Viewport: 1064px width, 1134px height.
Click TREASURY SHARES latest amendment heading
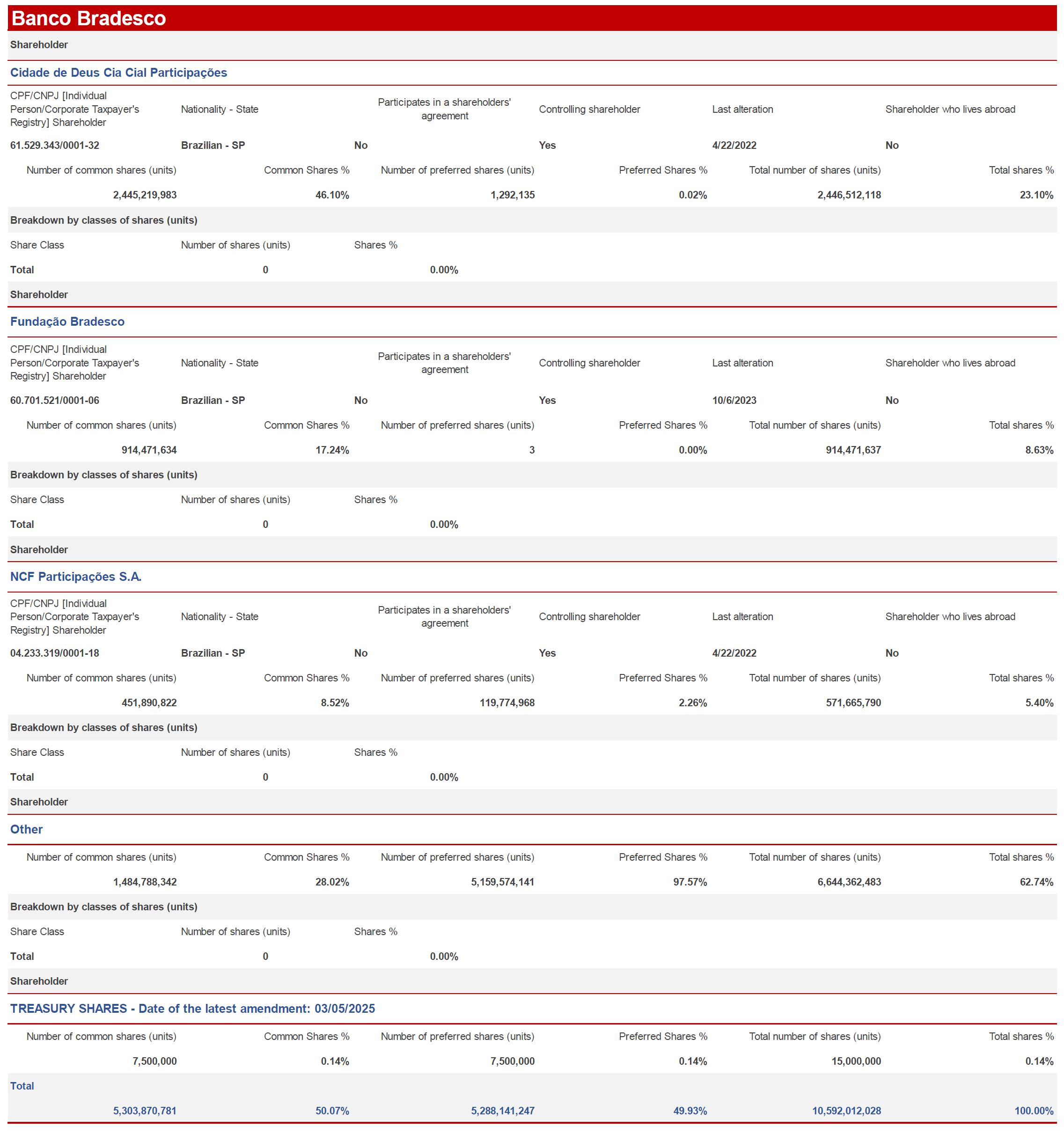pos(192,1009)
